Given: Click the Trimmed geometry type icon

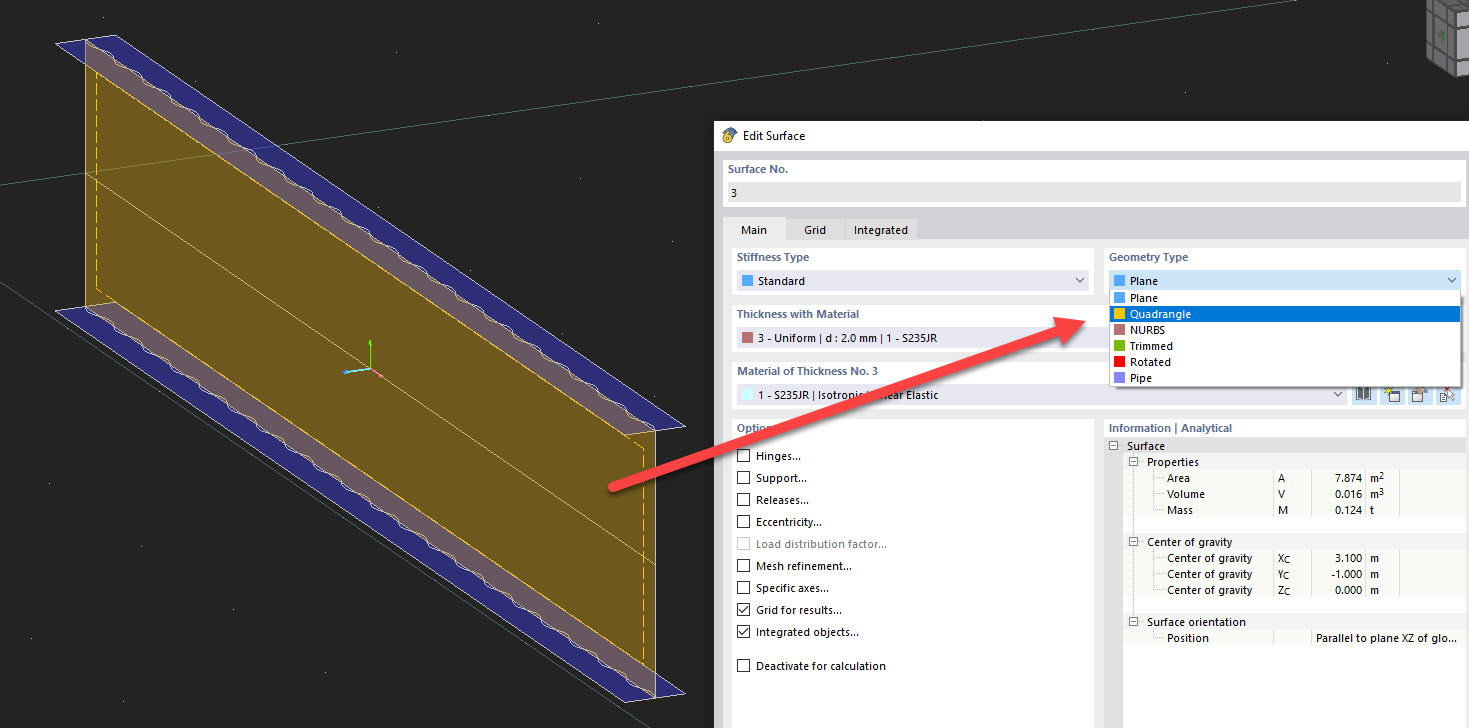Looking at the screenshot, I should 1118,345.
